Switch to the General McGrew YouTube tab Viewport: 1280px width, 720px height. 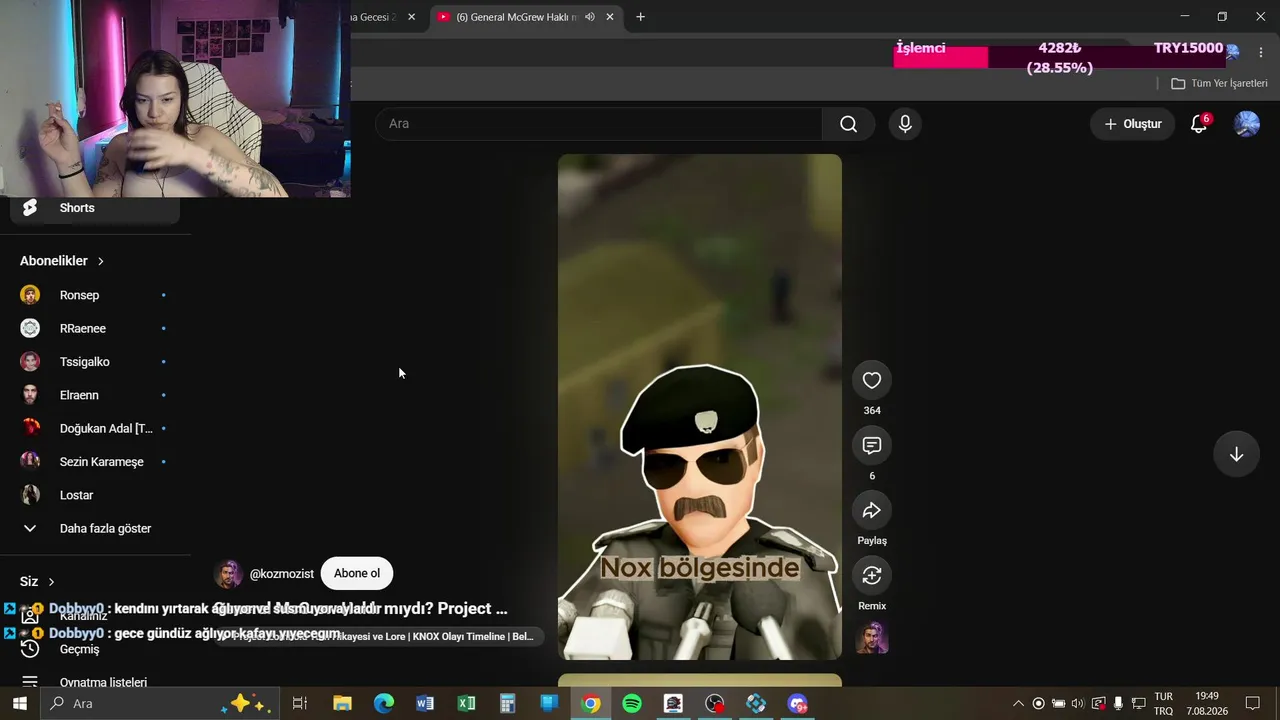click(x=516, y=17)
